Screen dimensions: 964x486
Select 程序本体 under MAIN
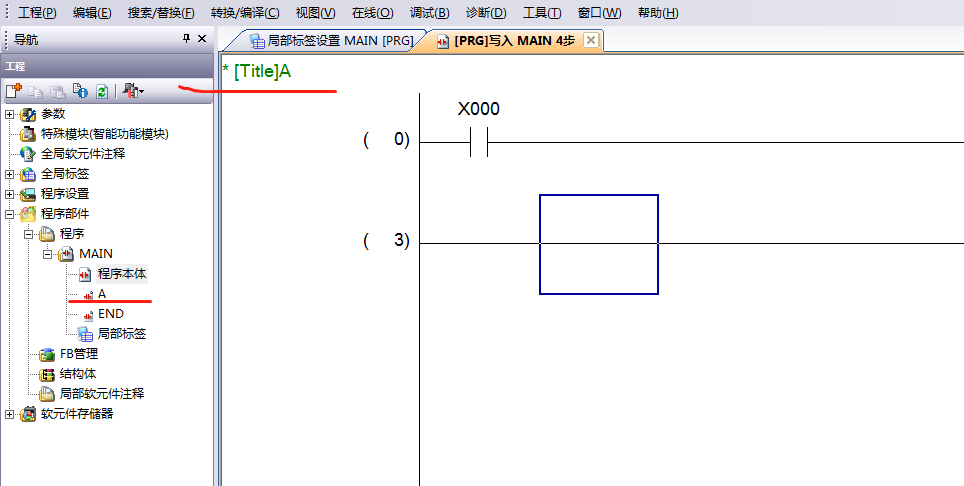coord(121,274)
